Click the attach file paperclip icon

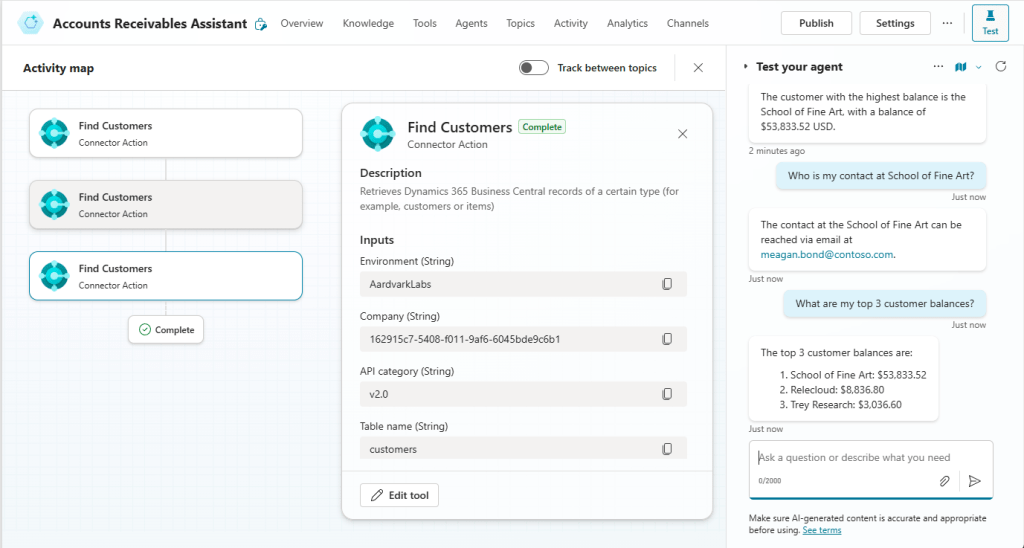click(944, 481)
